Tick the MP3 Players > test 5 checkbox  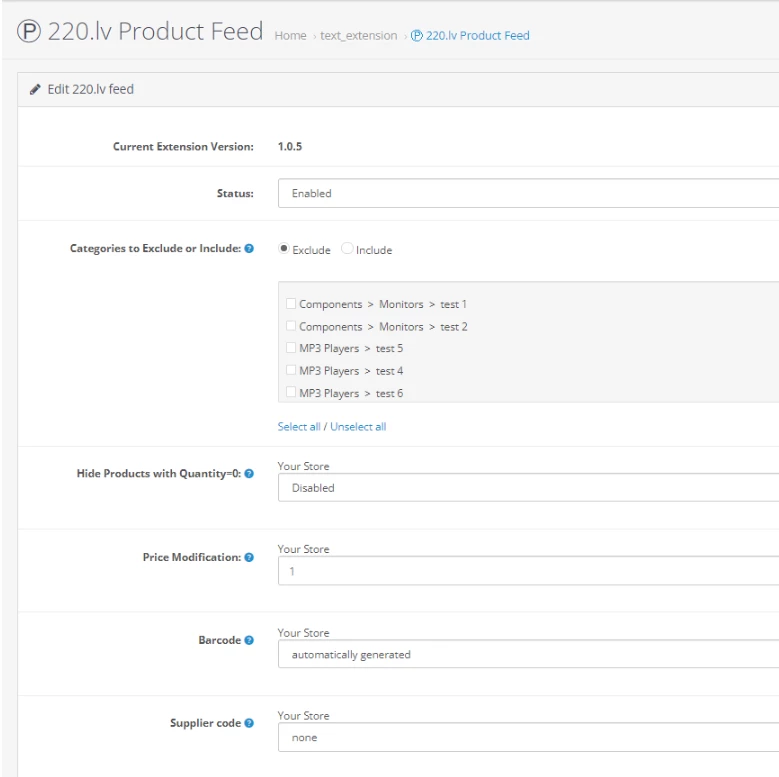point(291,349)
